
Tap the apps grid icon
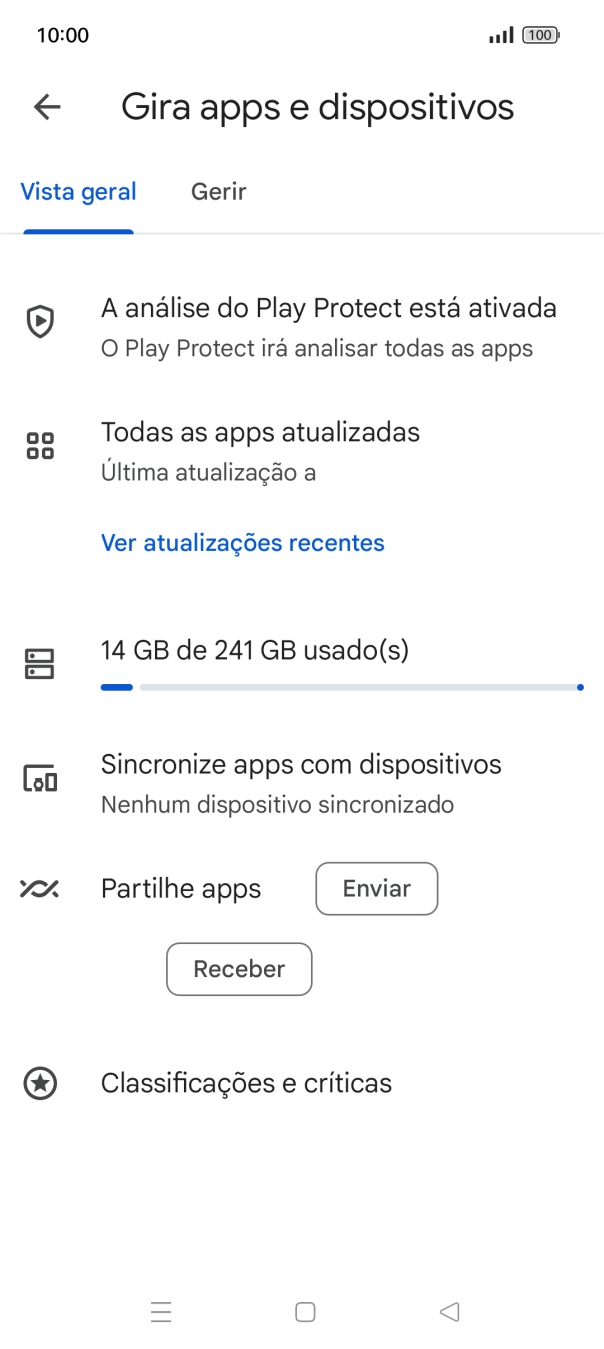coord(40,446)
